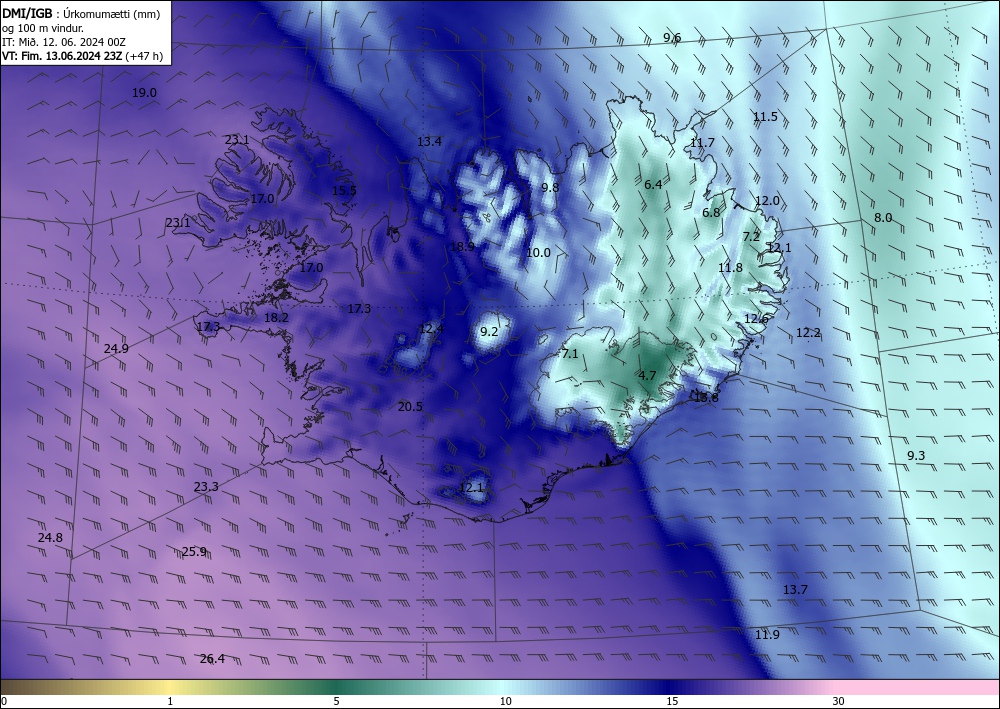
Task: Click the 12.4 value label
Action: 432,329
